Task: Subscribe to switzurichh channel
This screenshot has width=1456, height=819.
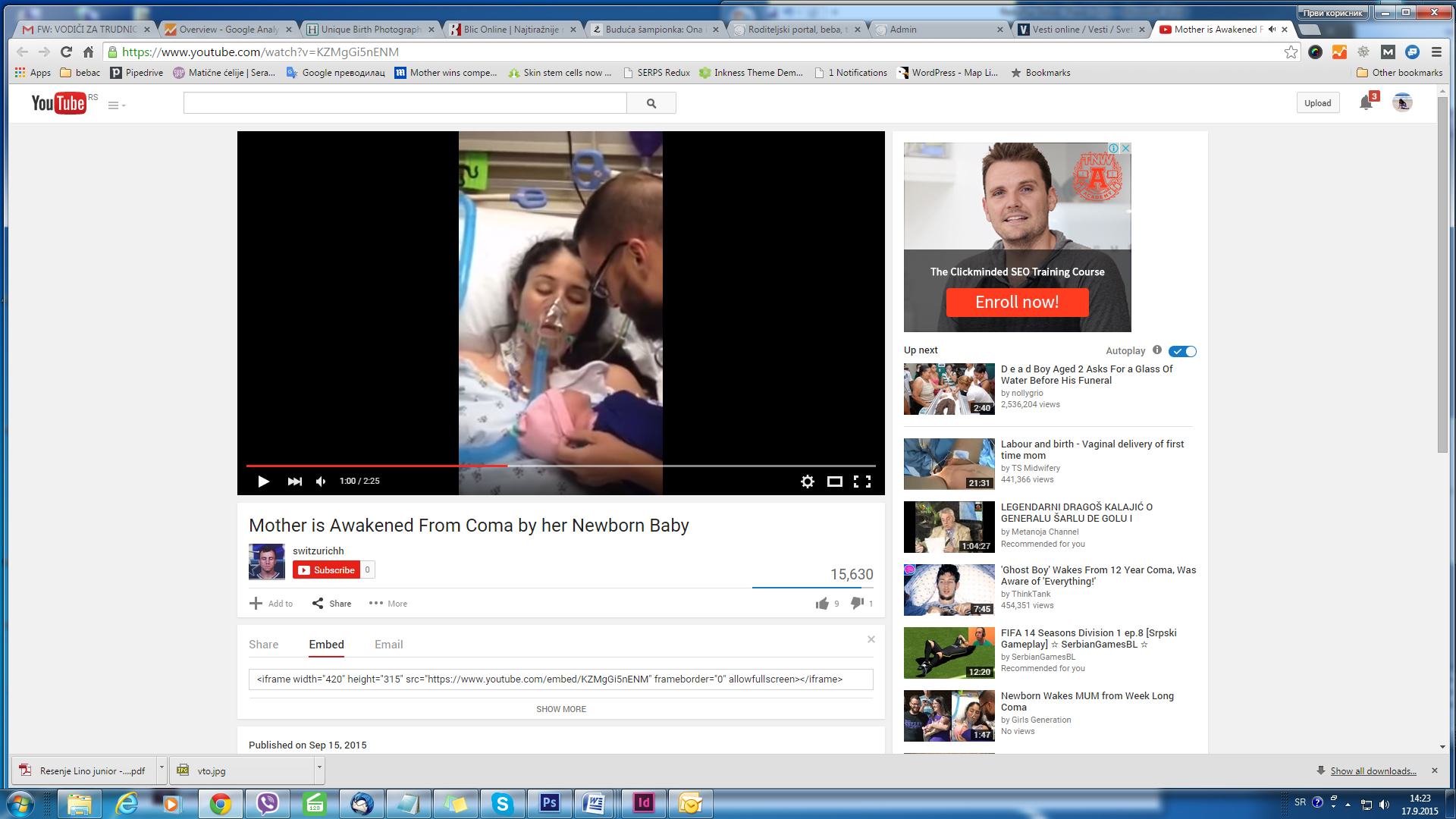Action: (327, 570)
